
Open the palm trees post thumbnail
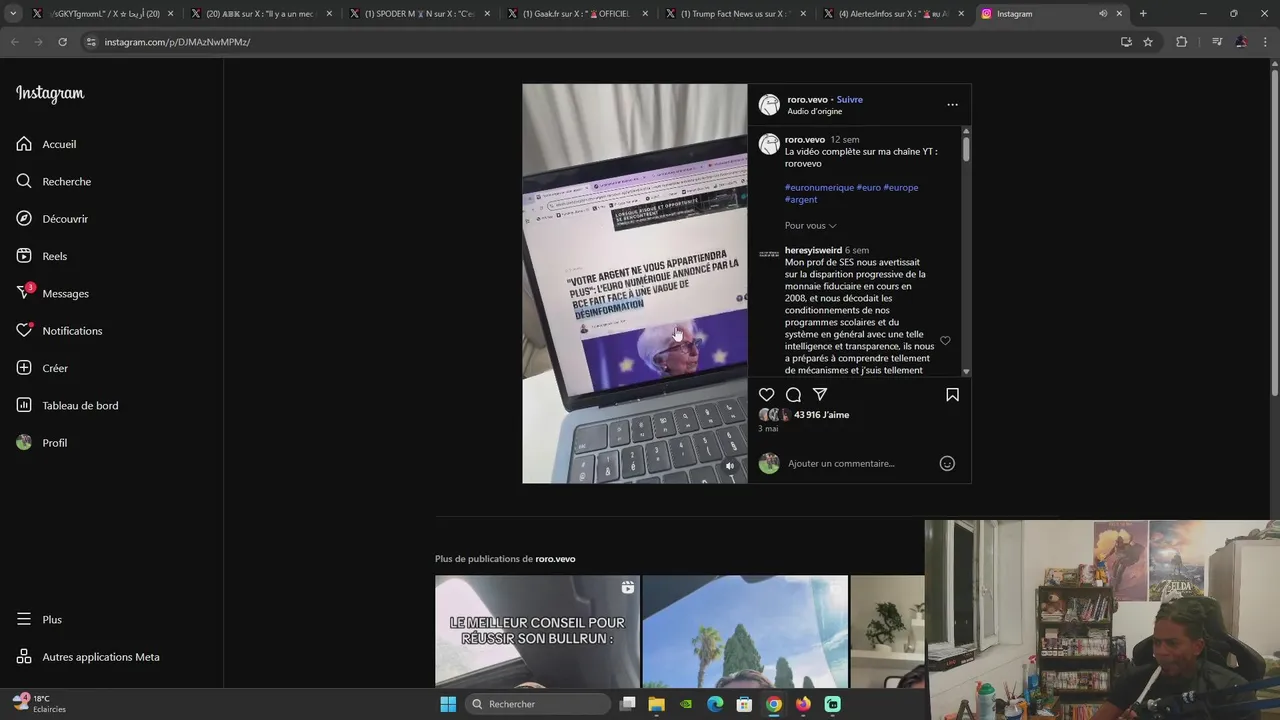click(745, 631)
